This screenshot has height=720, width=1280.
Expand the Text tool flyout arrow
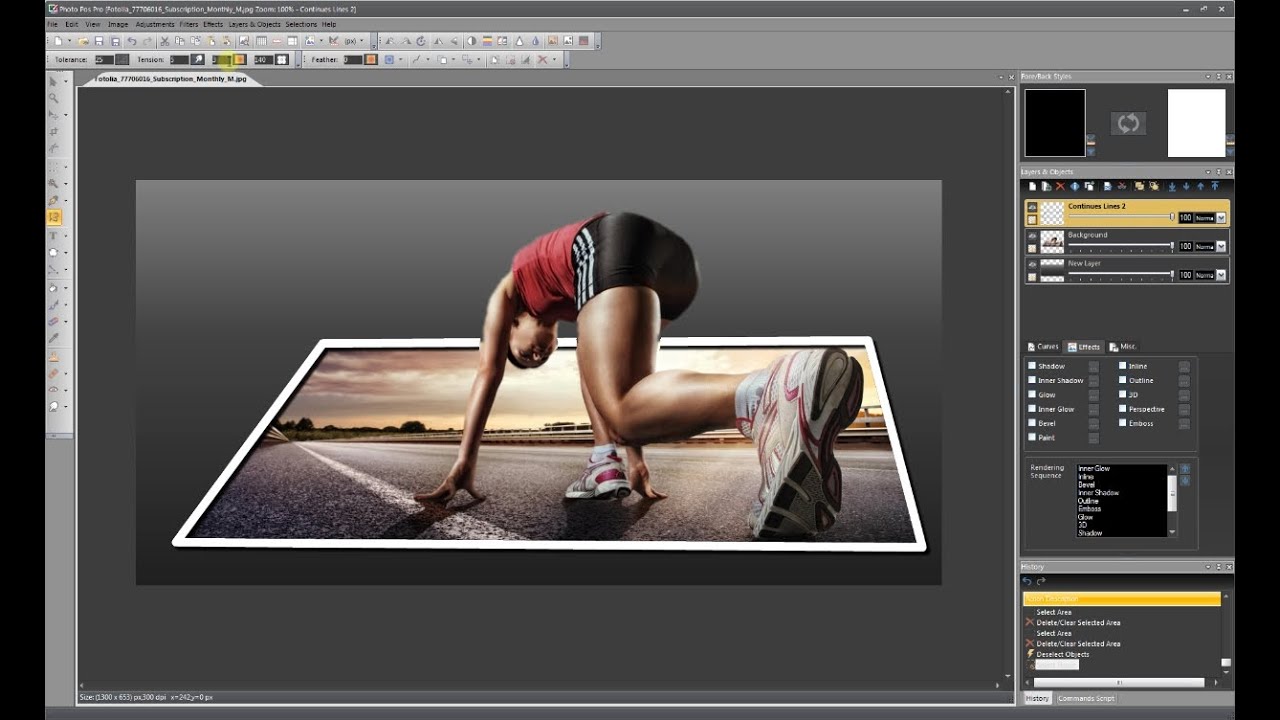click(66, 235)
